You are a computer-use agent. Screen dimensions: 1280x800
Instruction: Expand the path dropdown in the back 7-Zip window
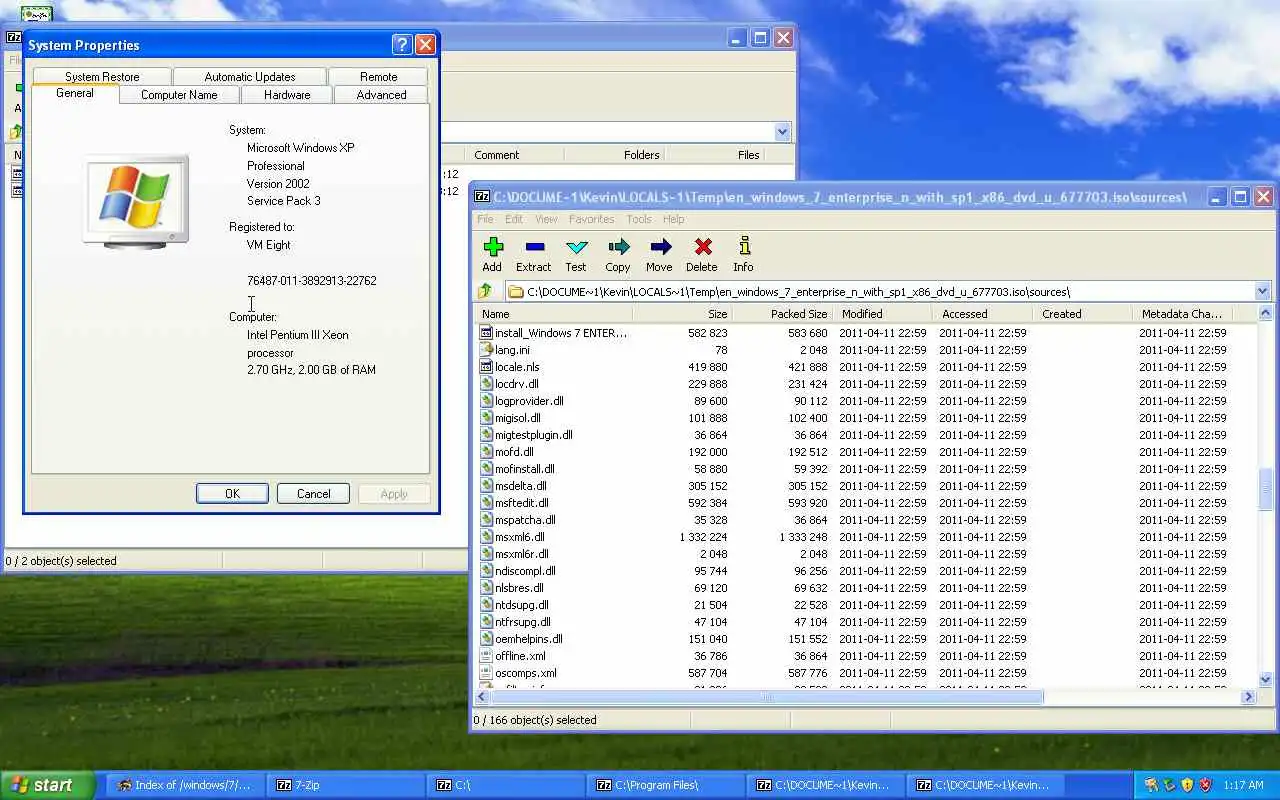tap(782, 132)
